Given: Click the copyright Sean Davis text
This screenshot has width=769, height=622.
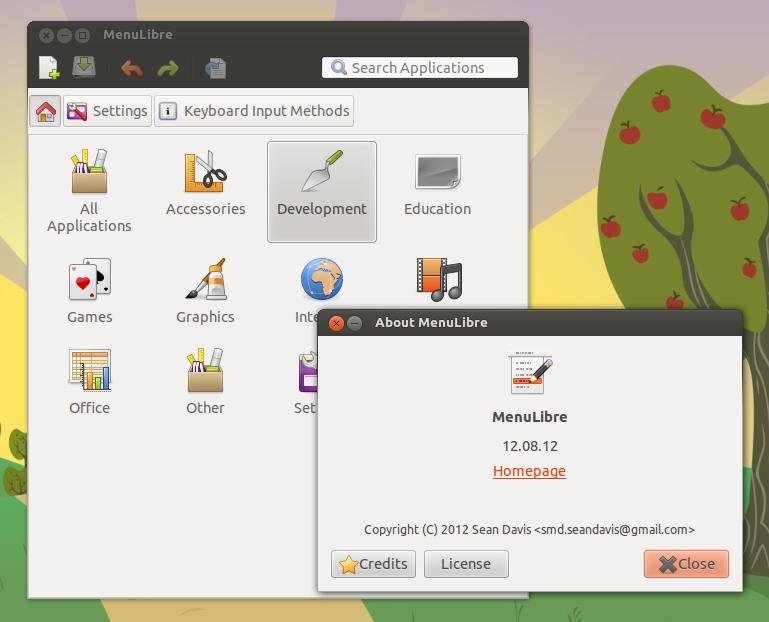Looking at the screenshot, I should click(529, 530).
